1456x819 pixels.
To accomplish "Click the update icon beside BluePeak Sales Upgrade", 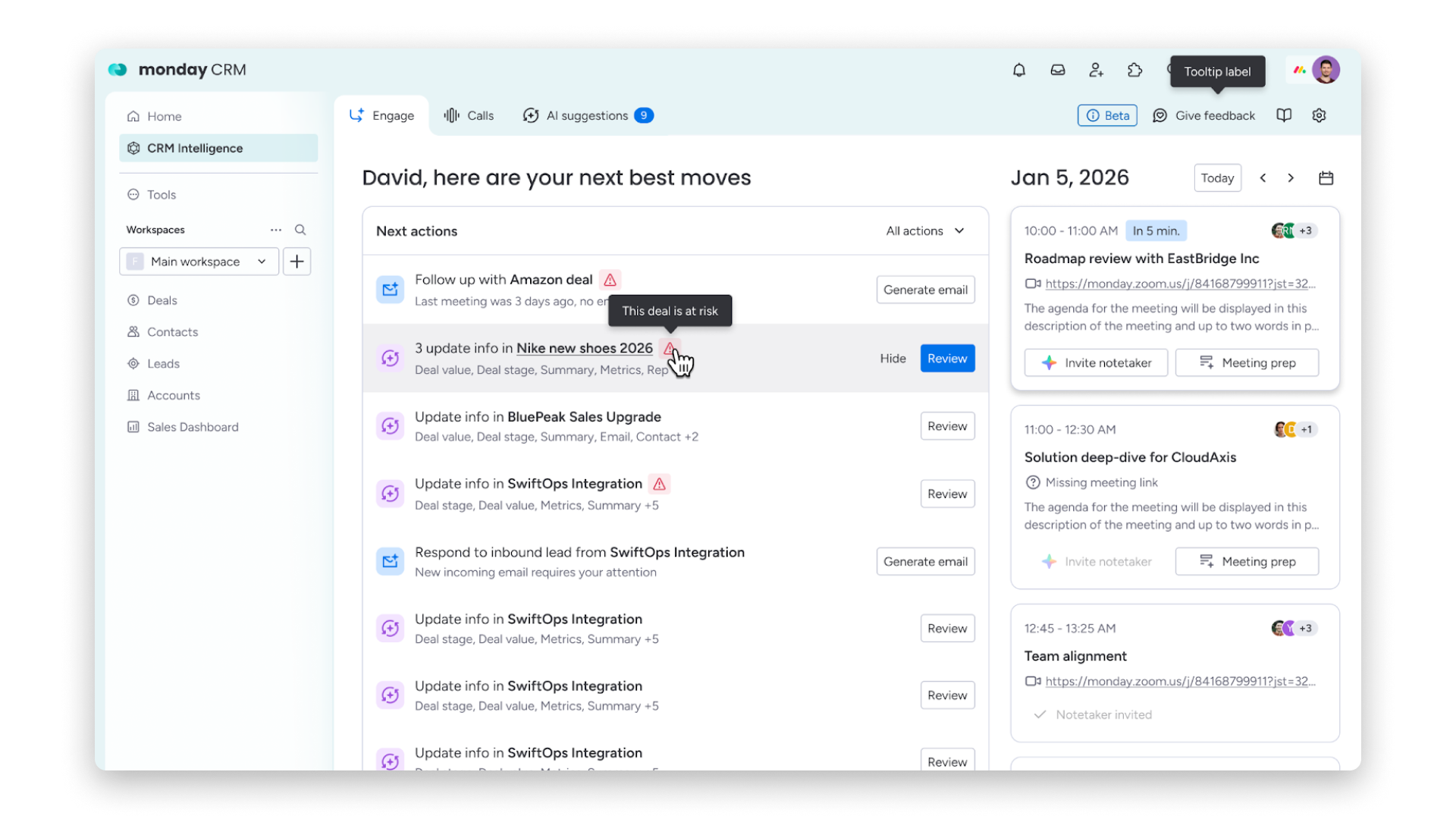I will [391, 426].
